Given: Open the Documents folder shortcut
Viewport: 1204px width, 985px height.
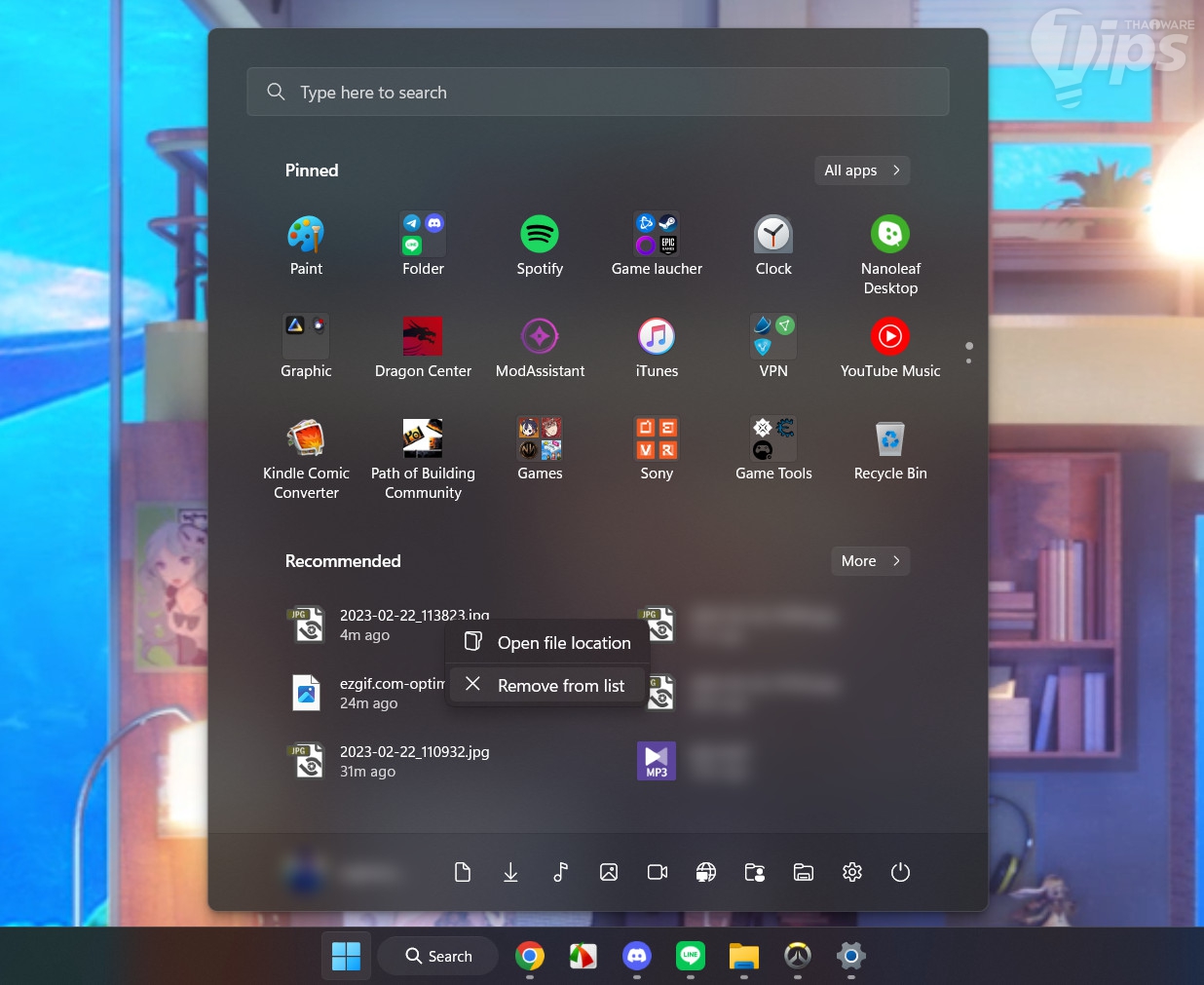Looking at the screenshot, I should click(x=463, y=872).
